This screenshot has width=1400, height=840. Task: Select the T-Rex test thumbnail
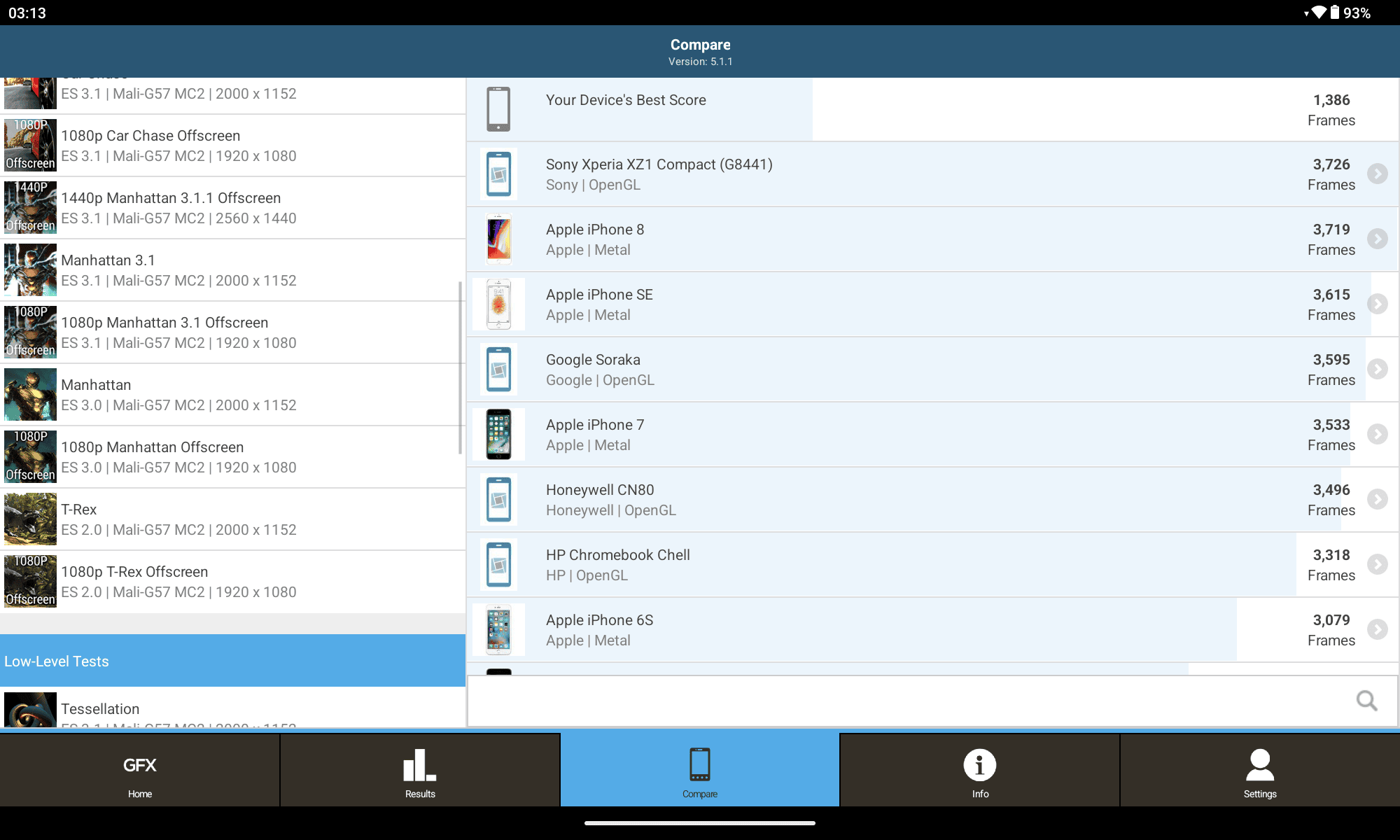[30, 519]
